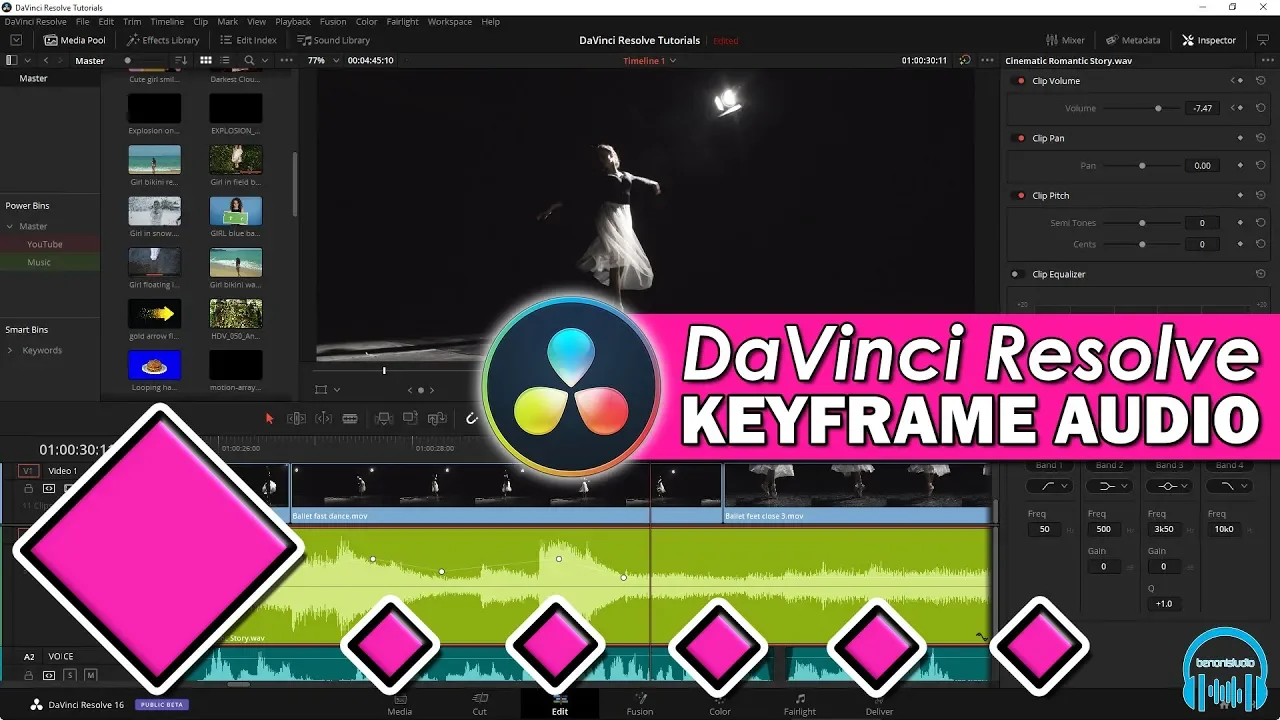Image resolution: width=1280 pixels, height=720 pixels.
Task: Switch media pool to thumbnail grid view
Action: [206, 60]
